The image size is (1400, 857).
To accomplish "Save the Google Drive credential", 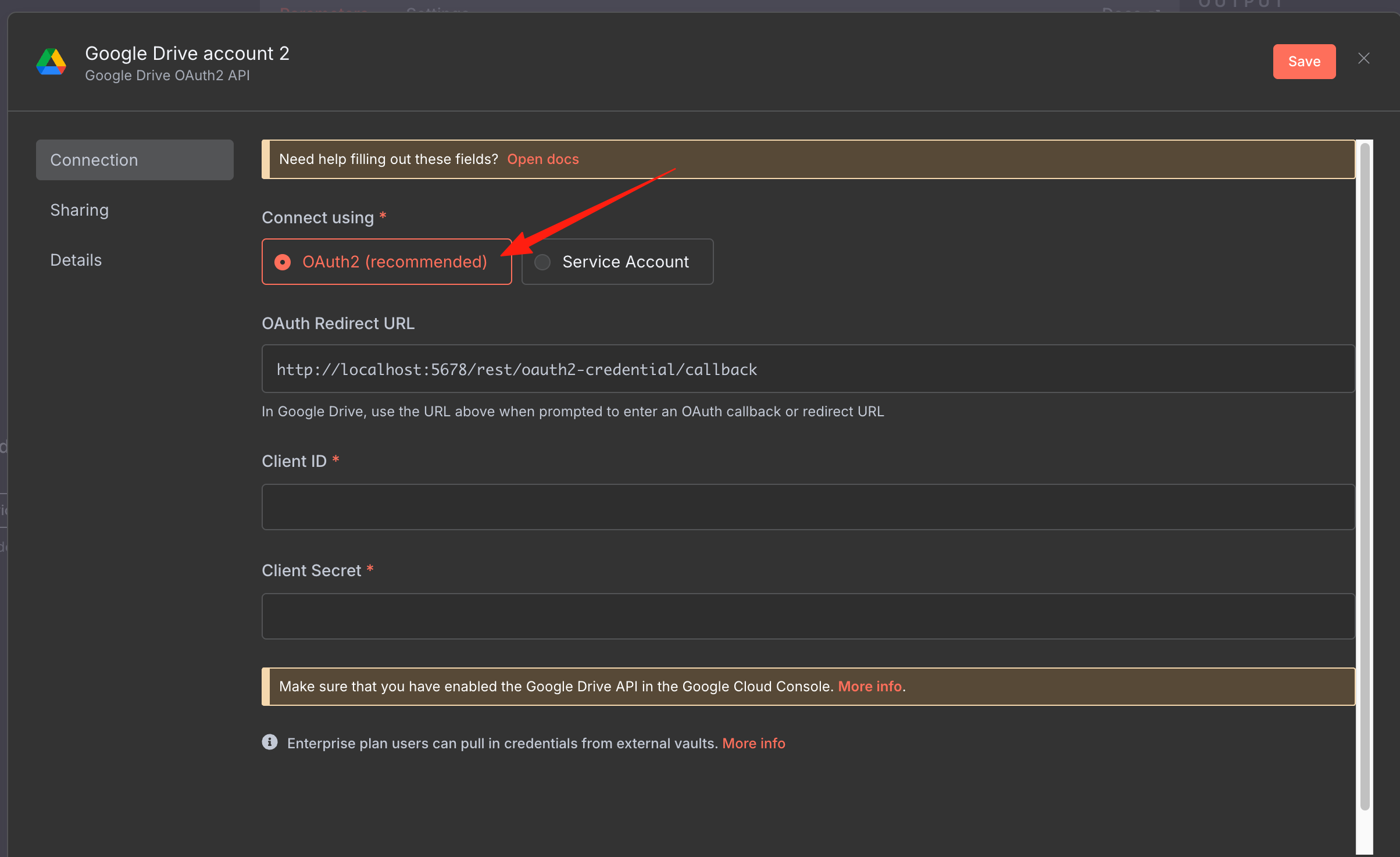I will [1304, 62].
